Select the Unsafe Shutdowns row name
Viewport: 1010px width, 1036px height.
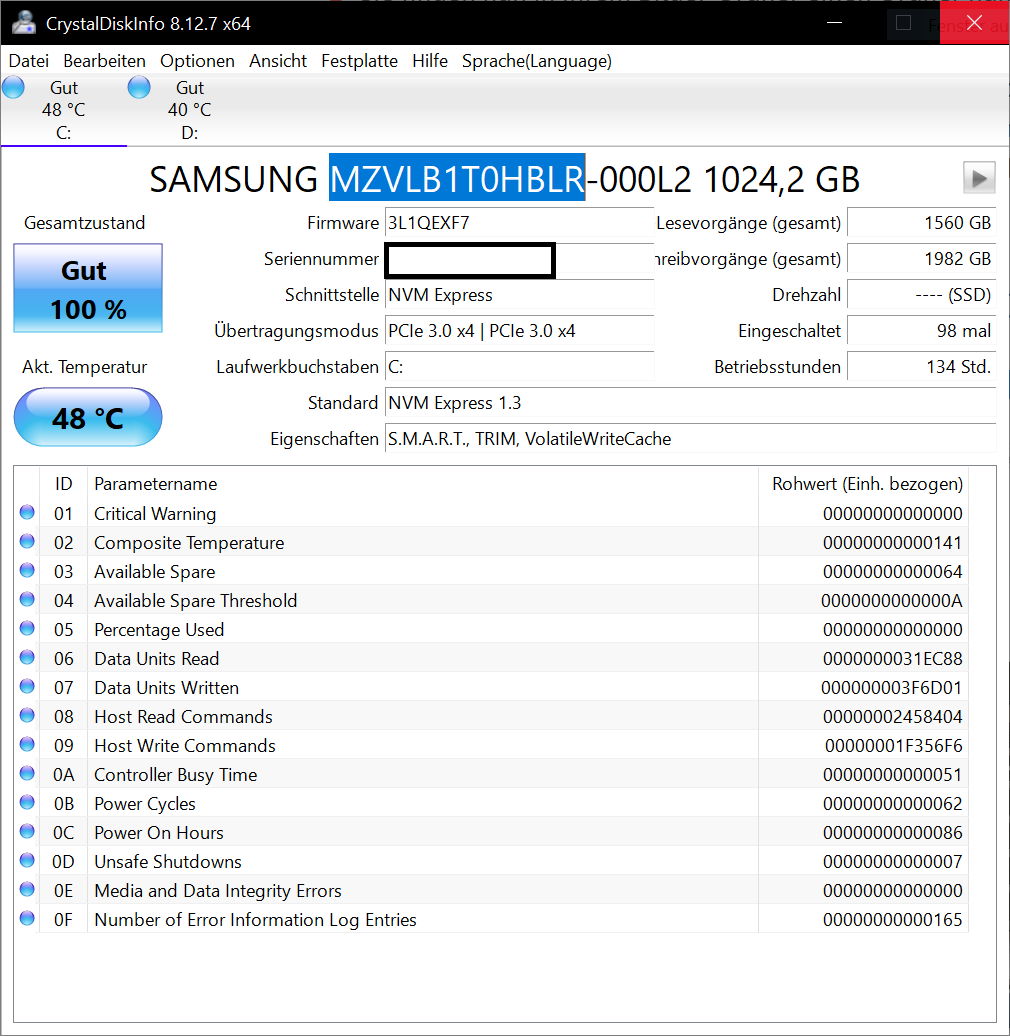[168, 862]
